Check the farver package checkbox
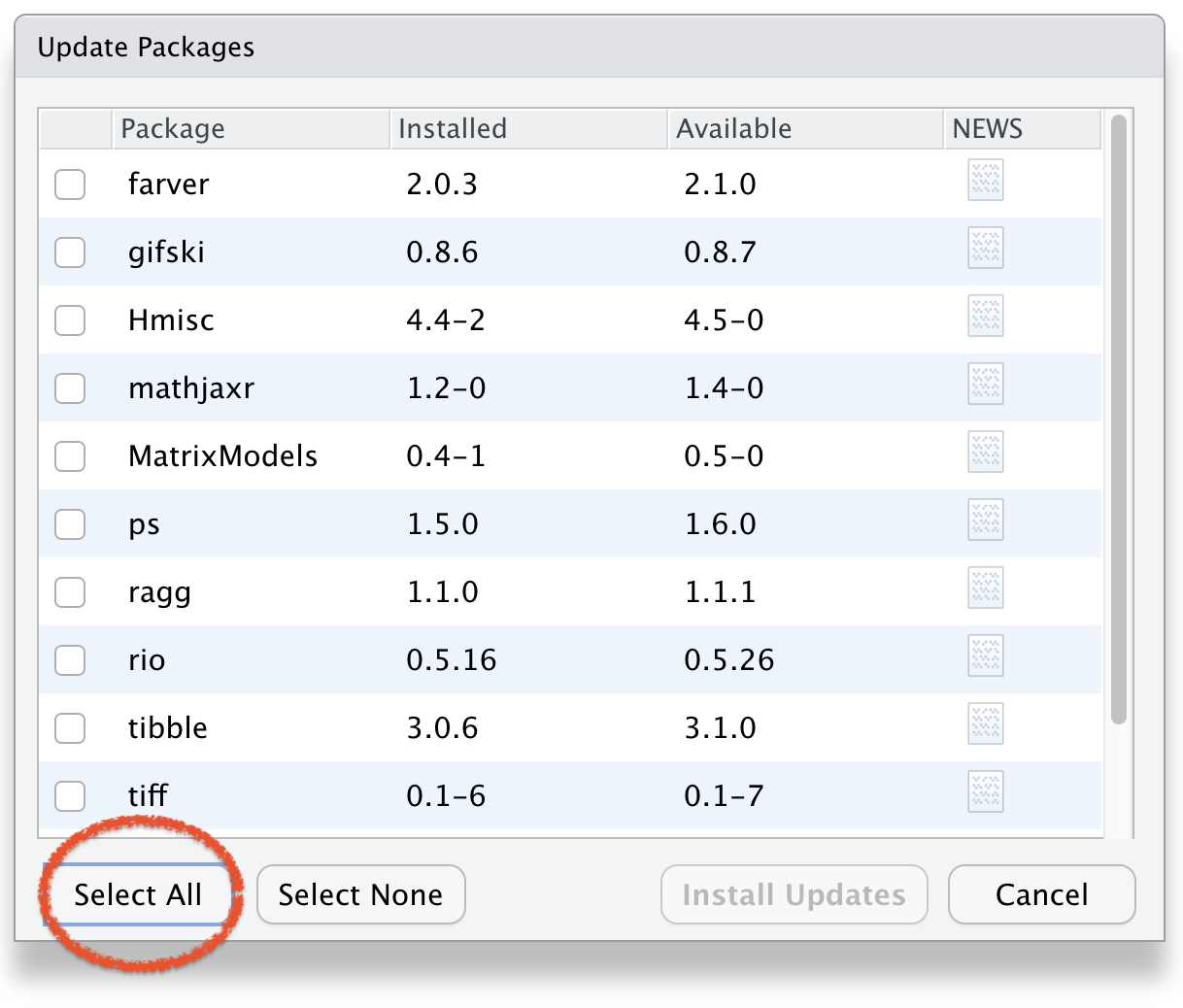 coord(70,185)
